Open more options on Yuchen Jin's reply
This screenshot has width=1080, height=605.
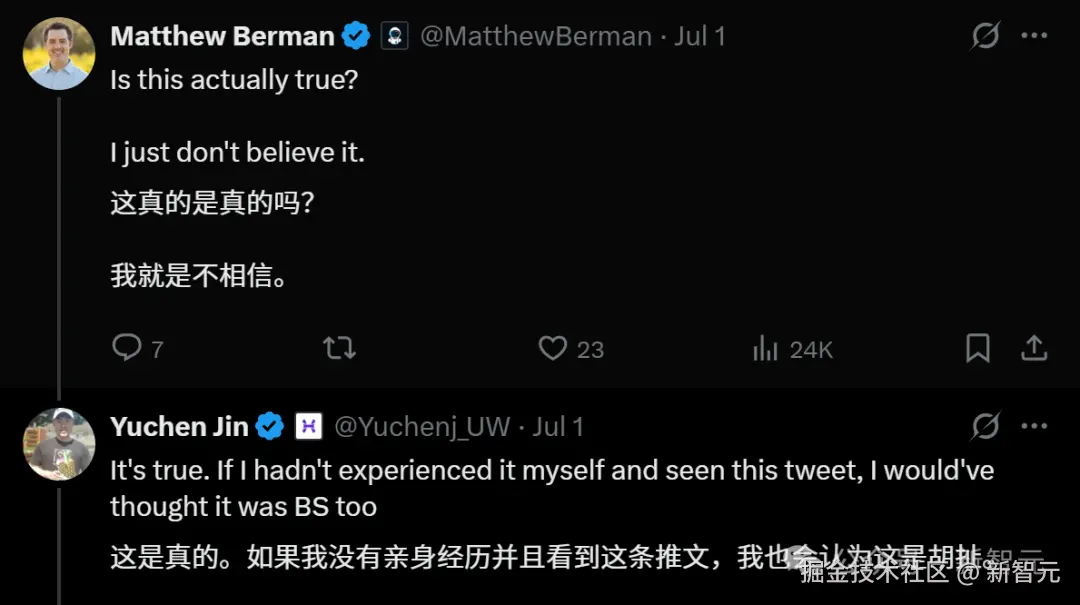click(x=1034, y=427)
